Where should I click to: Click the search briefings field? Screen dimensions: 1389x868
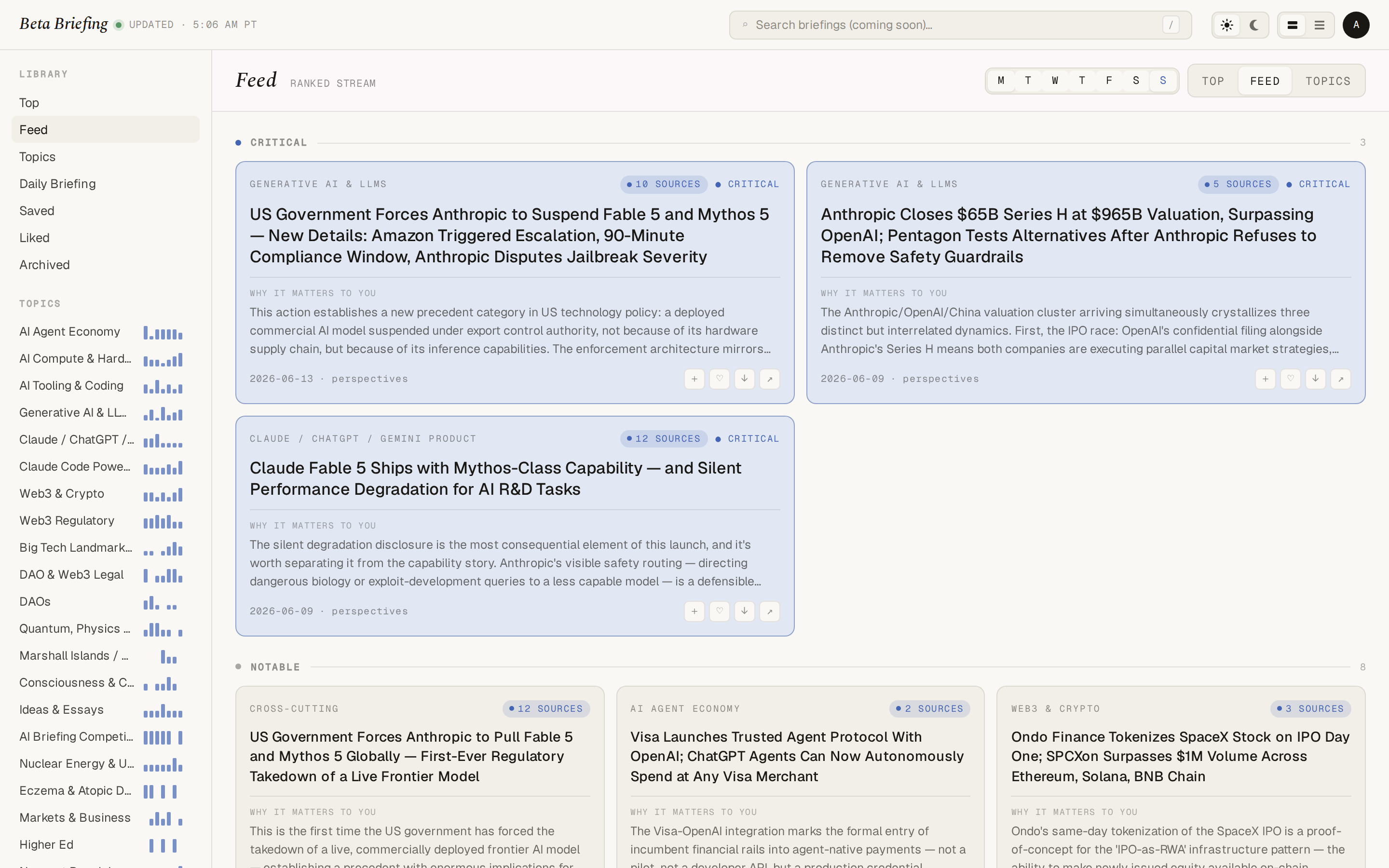pos(960,25)
